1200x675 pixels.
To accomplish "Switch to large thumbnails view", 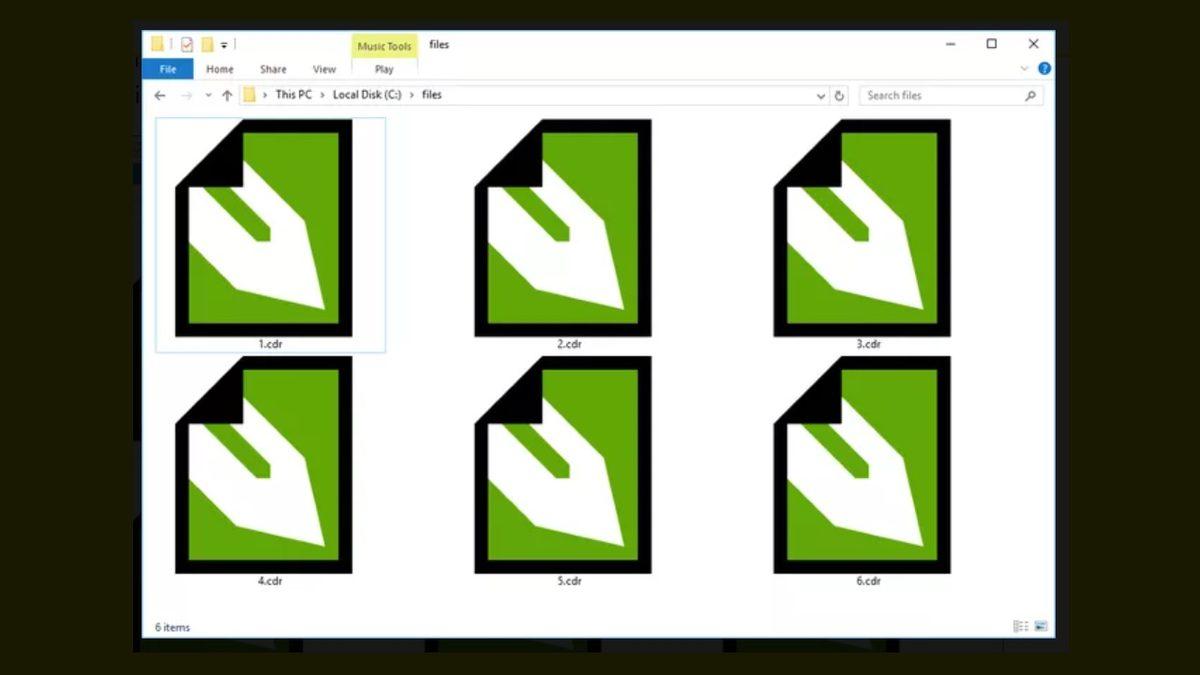I will point(1040,626).
